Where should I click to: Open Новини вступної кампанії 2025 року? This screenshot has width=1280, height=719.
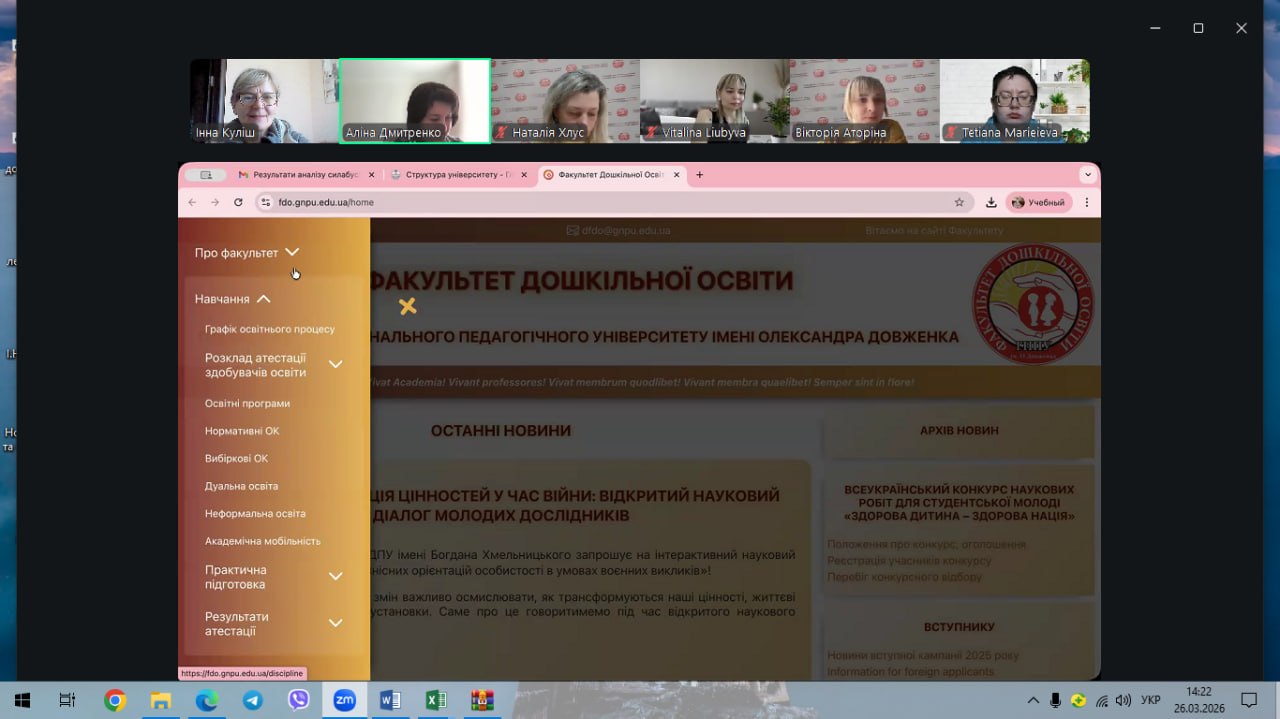point(923,656)
